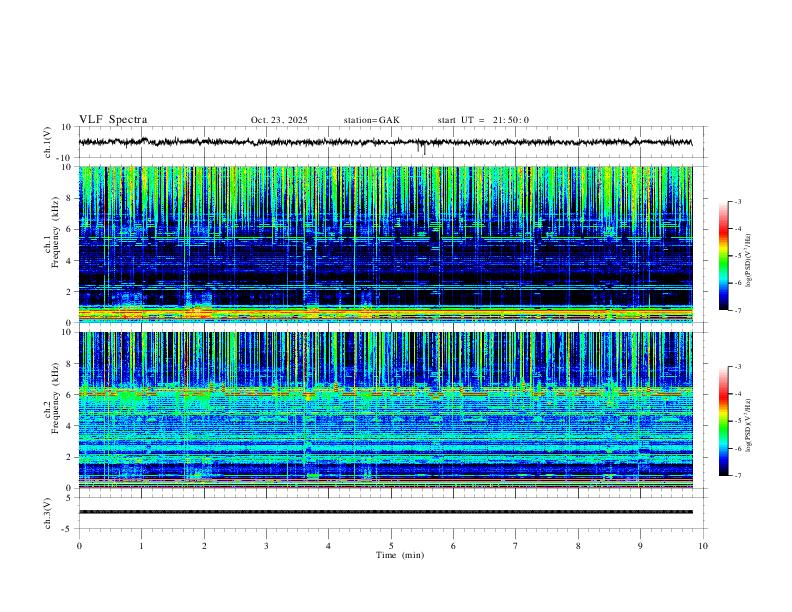Screen dimensions: 792x612
Task: Click the "-7" label on ch.2 colorbar
Action: point(737,476)
